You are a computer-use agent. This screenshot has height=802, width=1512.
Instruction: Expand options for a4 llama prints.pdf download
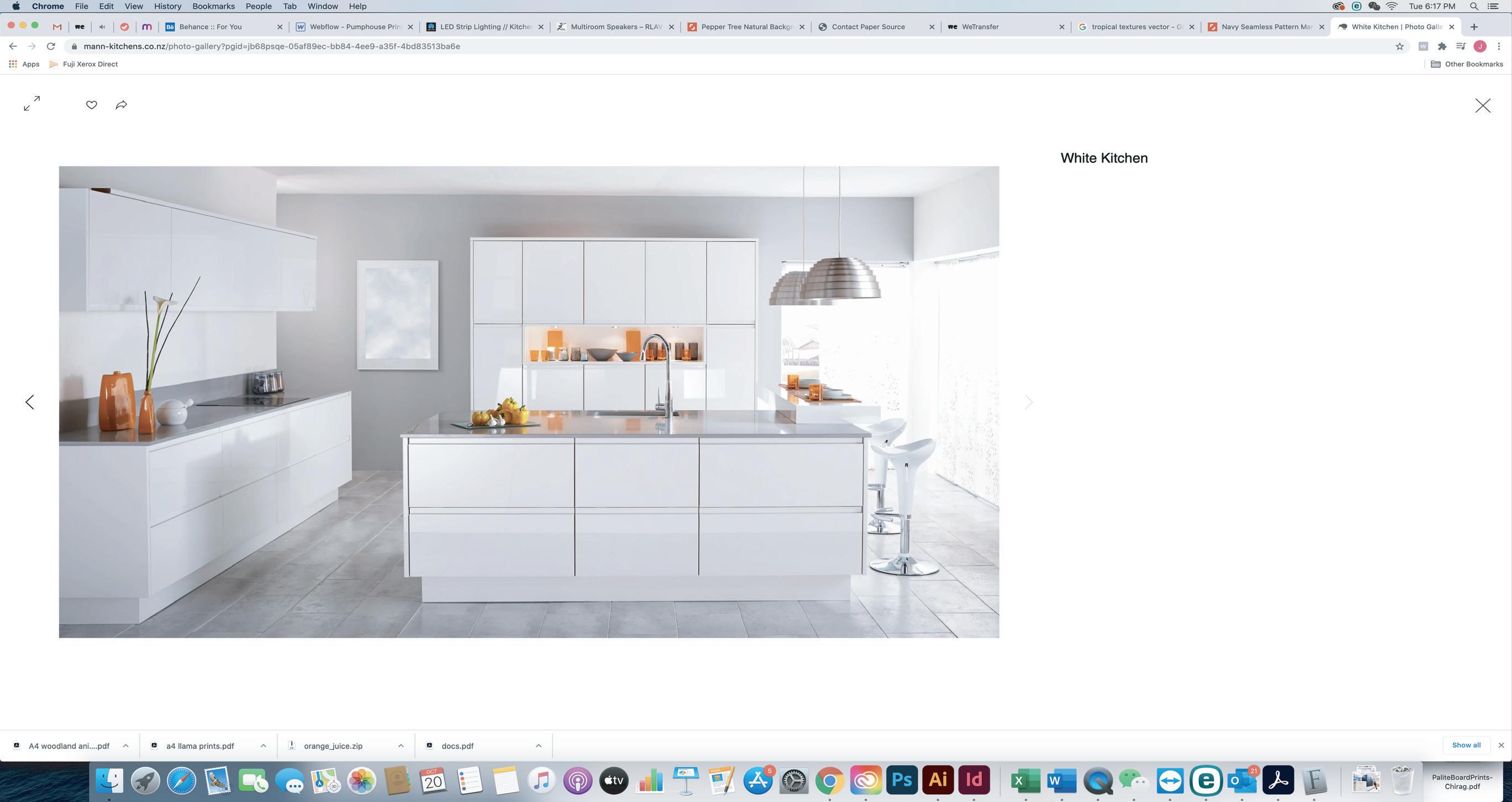(x=263, y=746)
